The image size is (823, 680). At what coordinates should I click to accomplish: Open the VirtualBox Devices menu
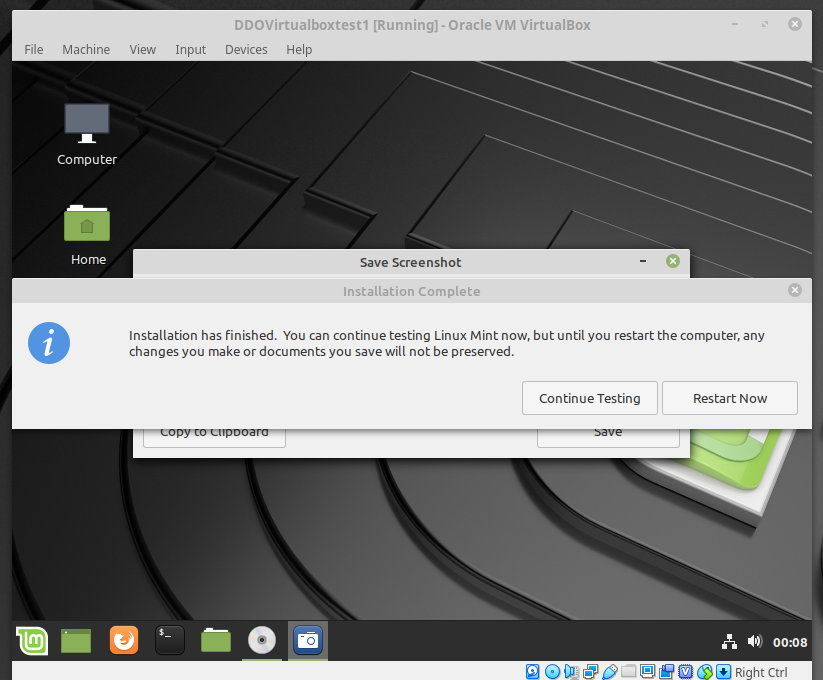[246, 49]
